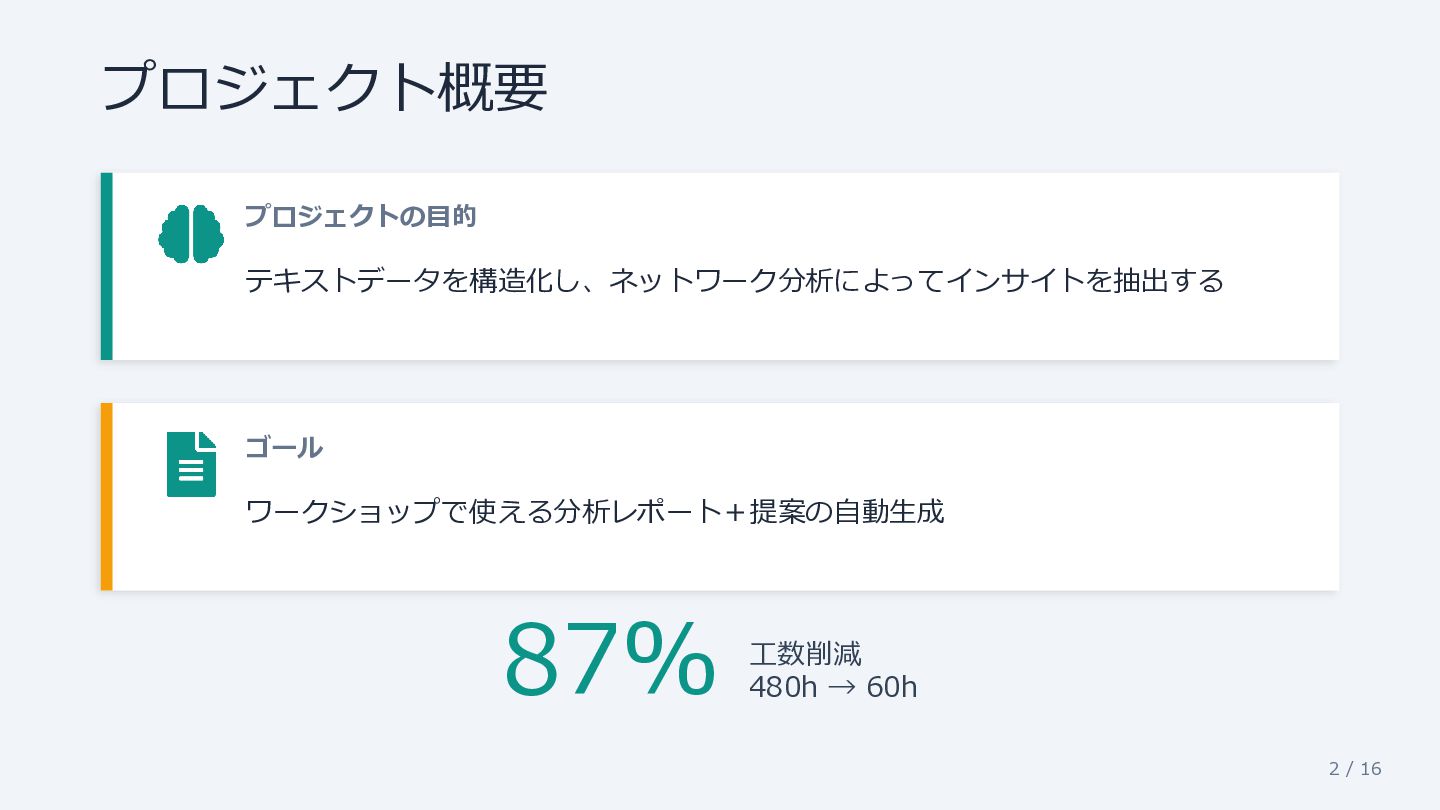Click the 480h value
1440x810 pixels.
[x=783, y=688]
